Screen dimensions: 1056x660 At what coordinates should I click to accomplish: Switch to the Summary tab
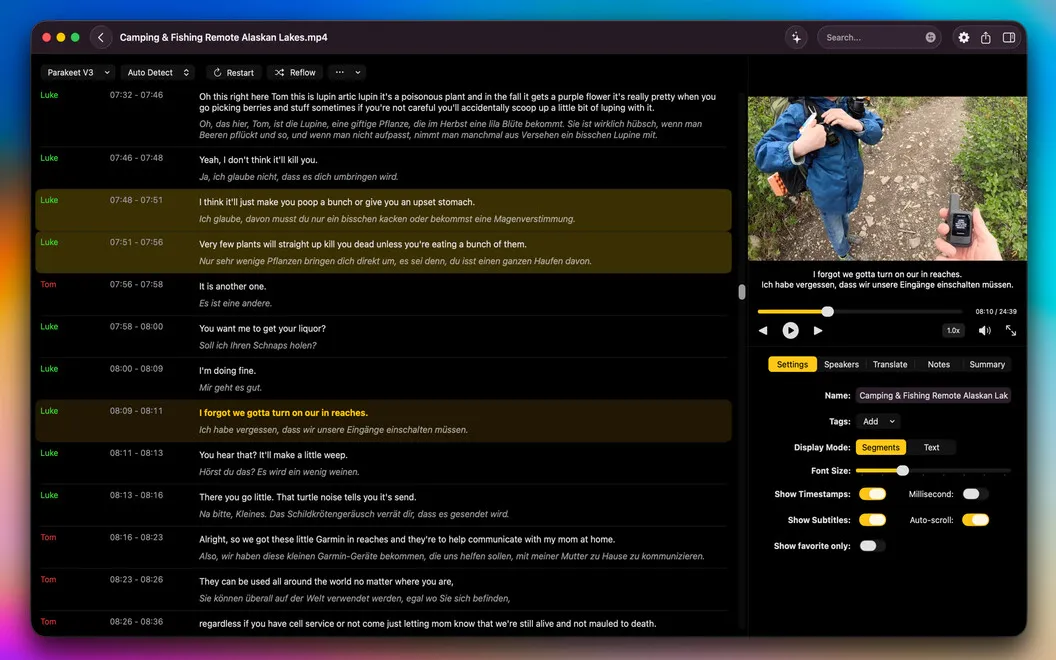point(987,364)
